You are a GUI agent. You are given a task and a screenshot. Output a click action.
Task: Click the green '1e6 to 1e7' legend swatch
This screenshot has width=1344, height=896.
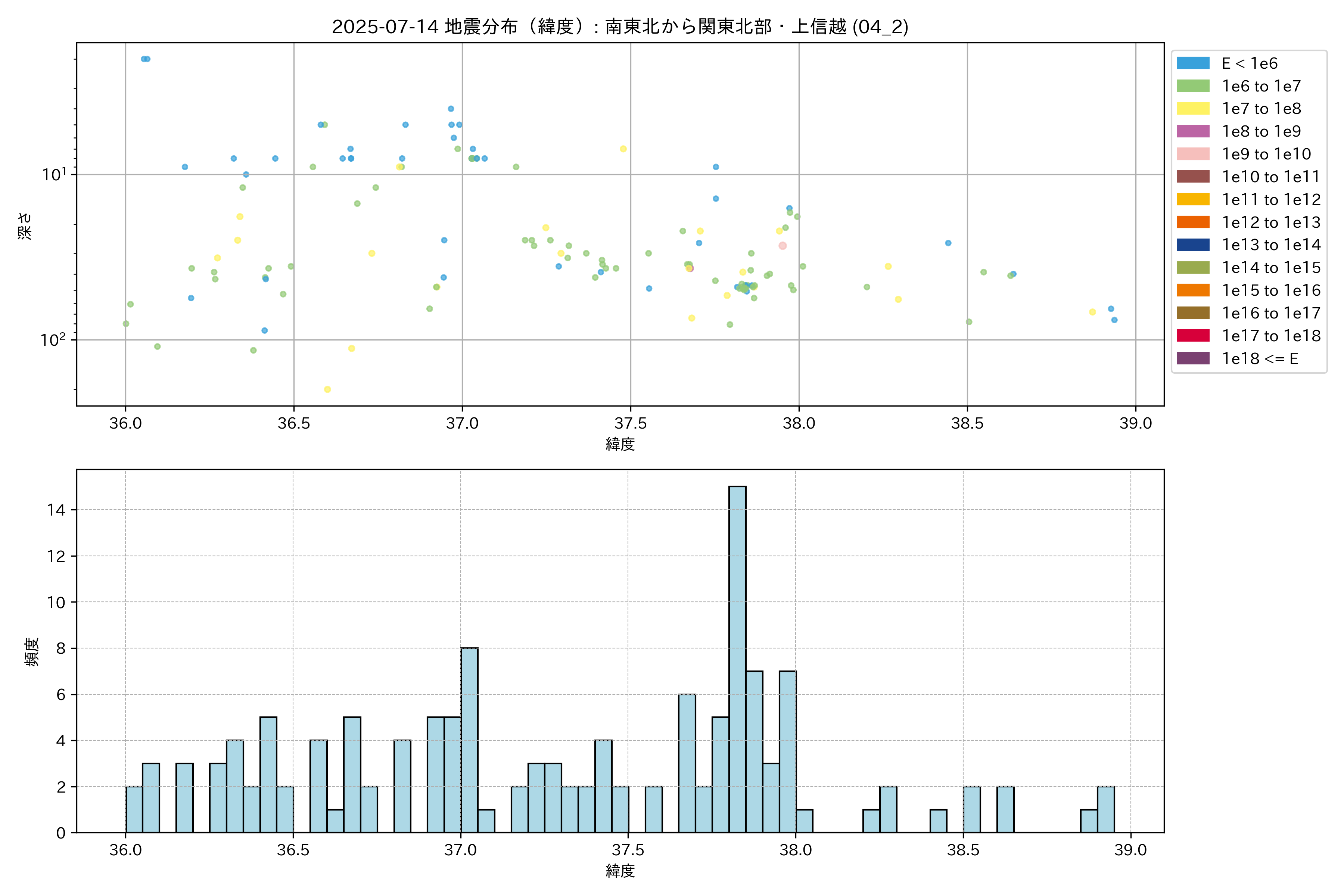[x=1192, y=86]
